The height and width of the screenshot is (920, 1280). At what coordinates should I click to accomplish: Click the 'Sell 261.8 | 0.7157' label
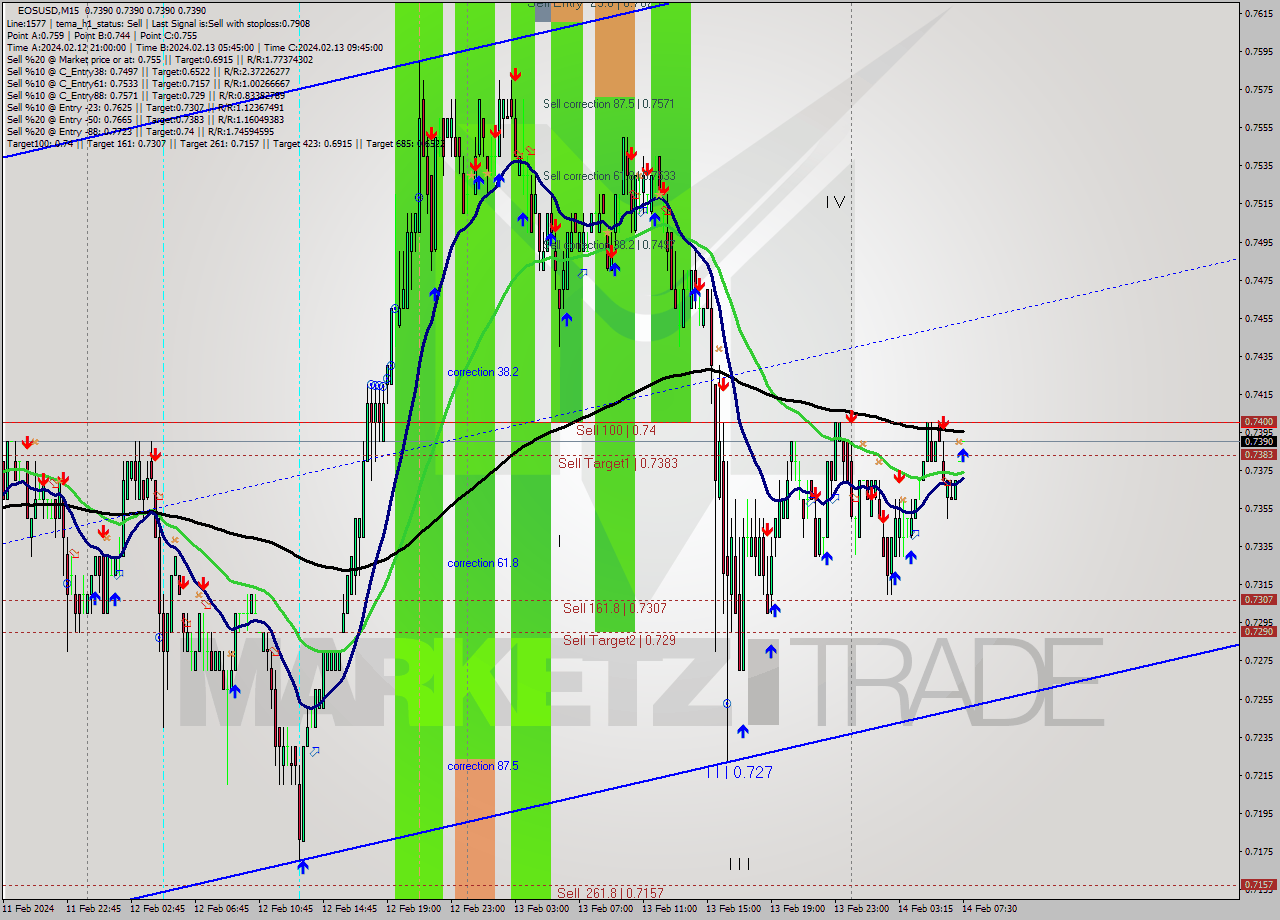pos(610,892)
